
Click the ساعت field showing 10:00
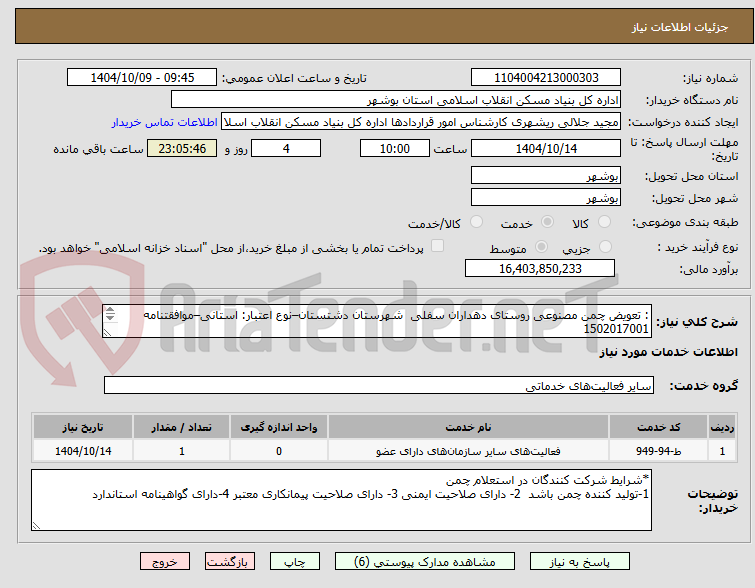[395, 148]
